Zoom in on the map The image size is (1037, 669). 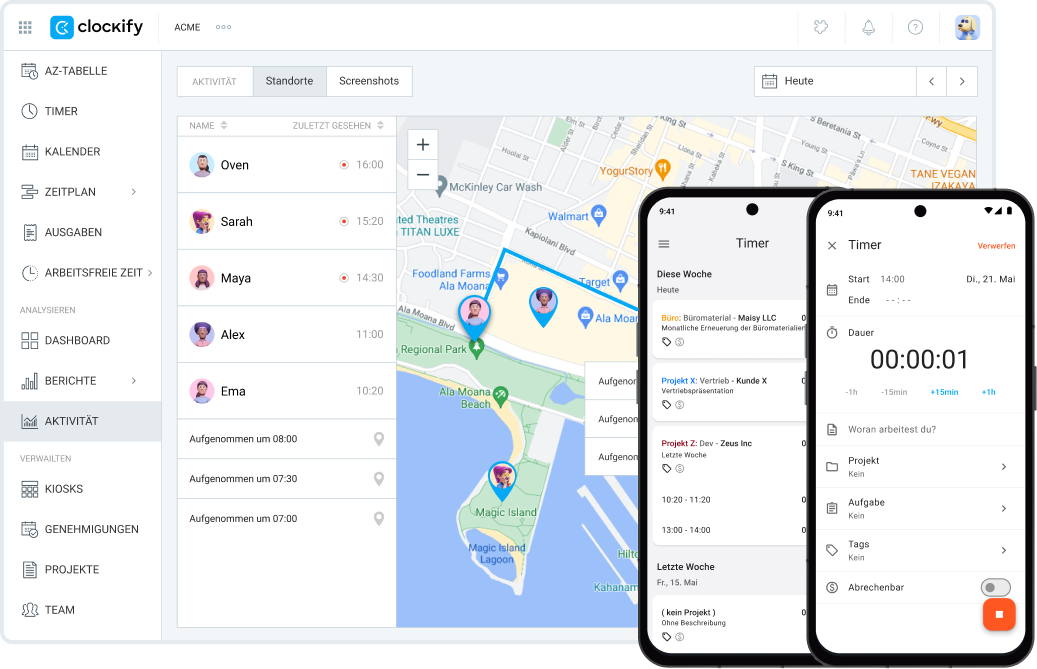point(423,144)
